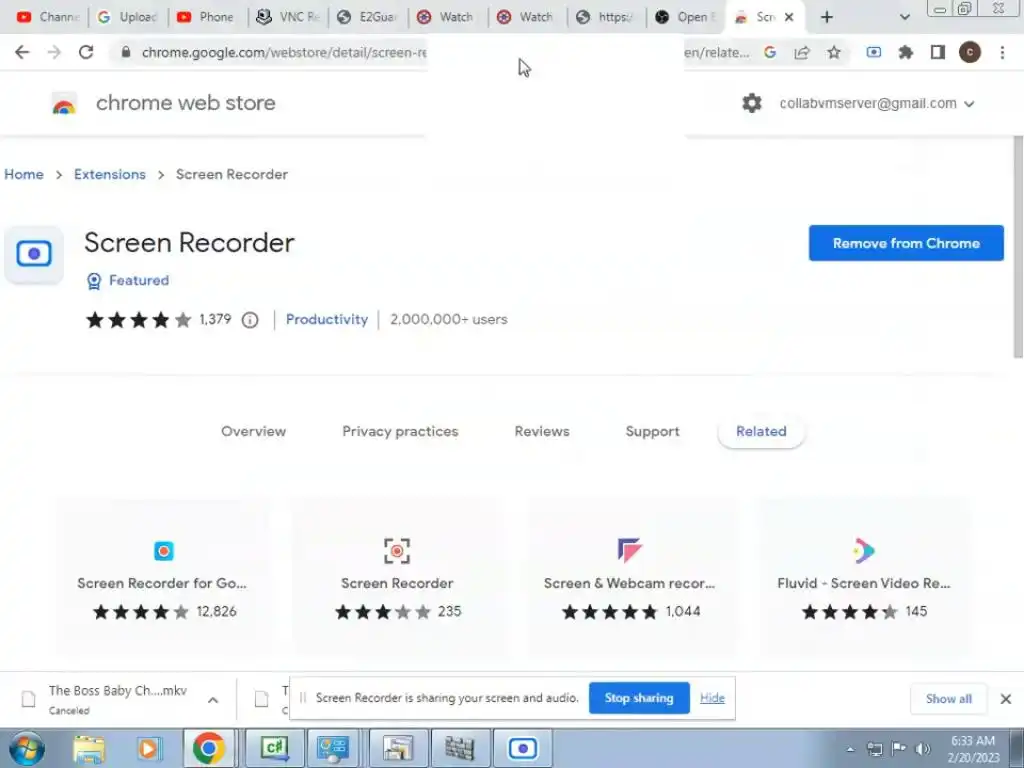The height and width of the screenshot is (768, 1024).
Task: Click the volume icon in system tray
Action: 923,748
